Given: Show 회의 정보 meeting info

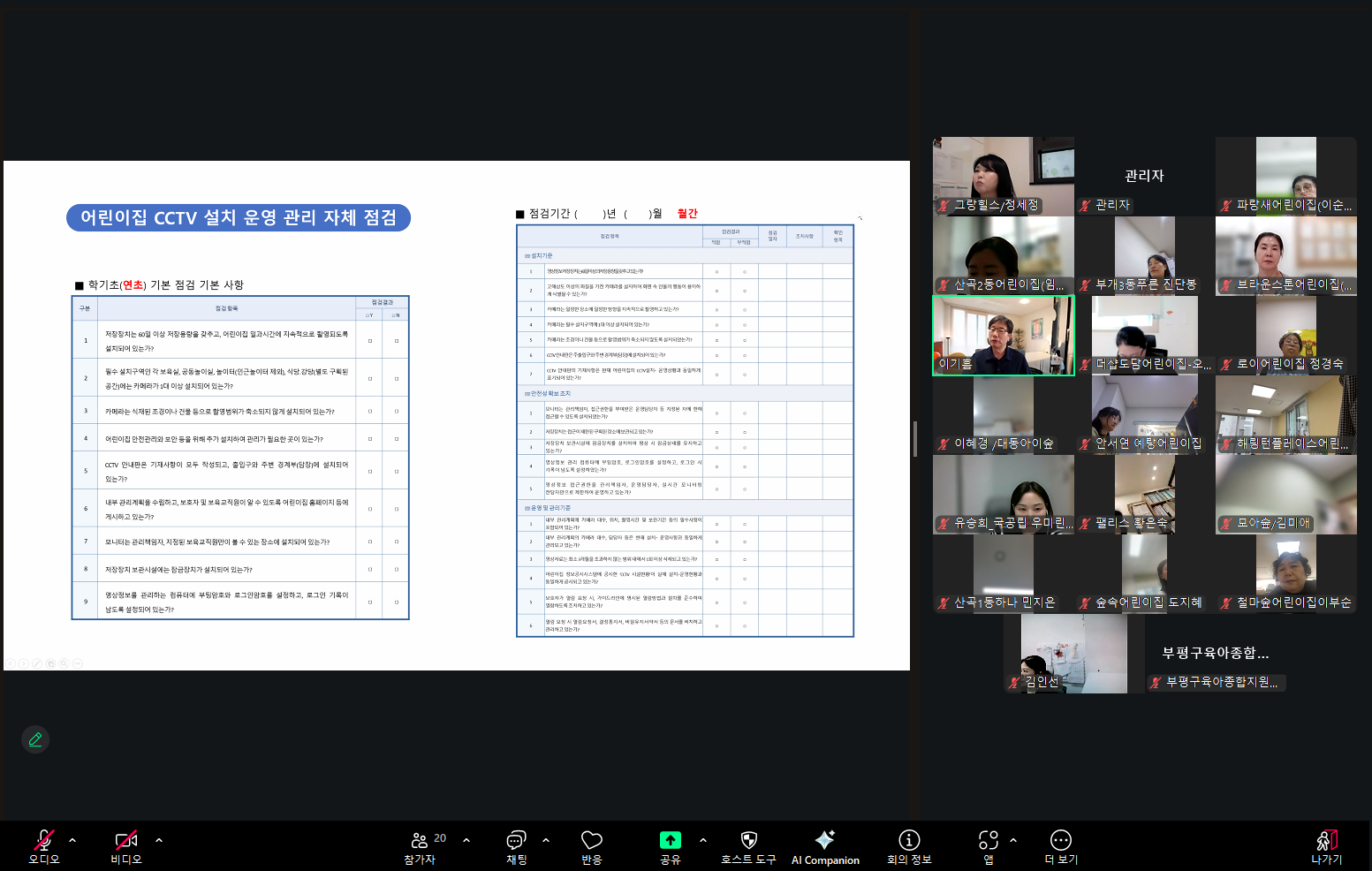Looking at the screenshot, I should [x=909, y=845].
